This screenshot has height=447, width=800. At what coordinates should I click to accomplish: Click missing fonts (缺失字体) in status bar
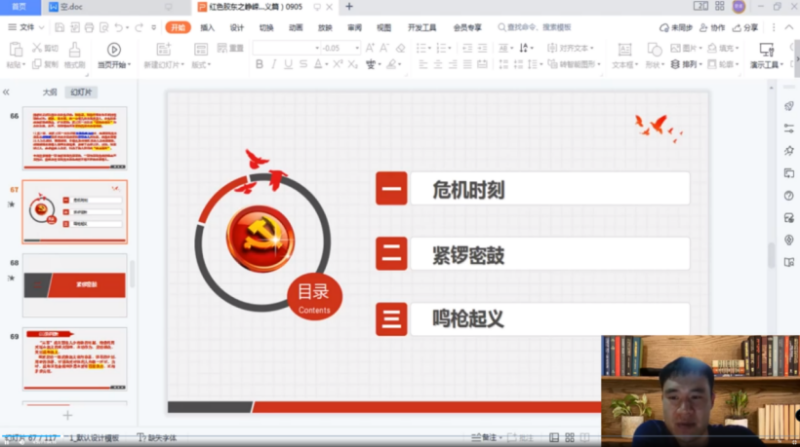click(157, 438)
